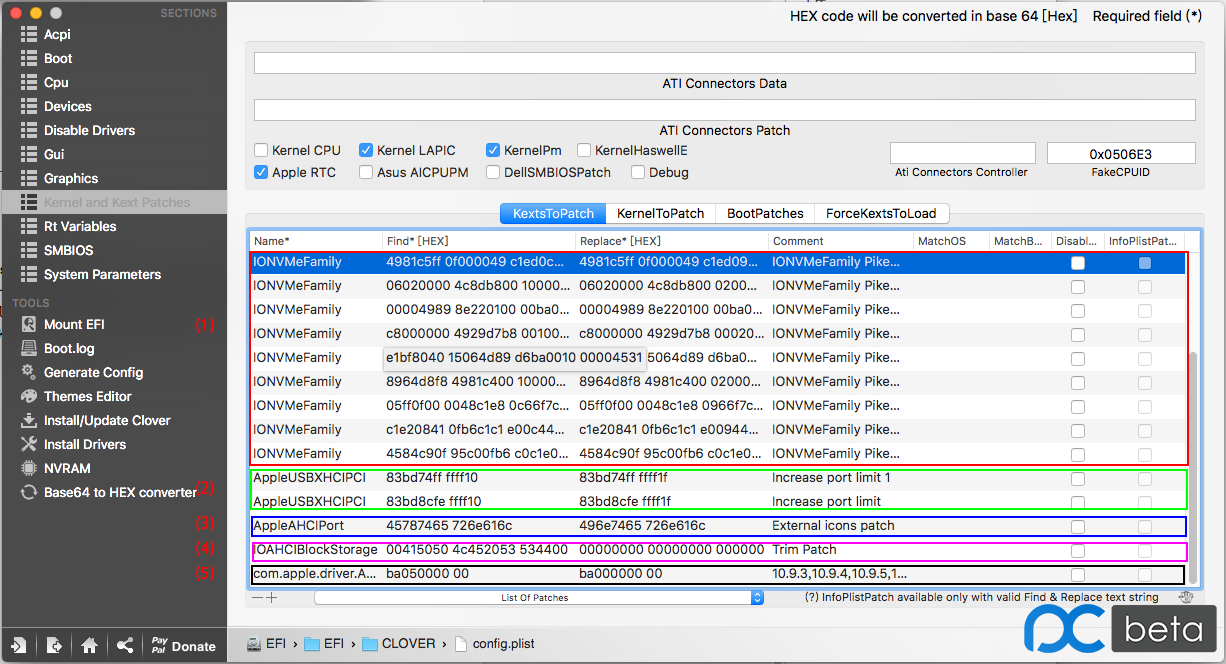Open the Install Drivers tool

pyautogui.click(x=85, y=444)
